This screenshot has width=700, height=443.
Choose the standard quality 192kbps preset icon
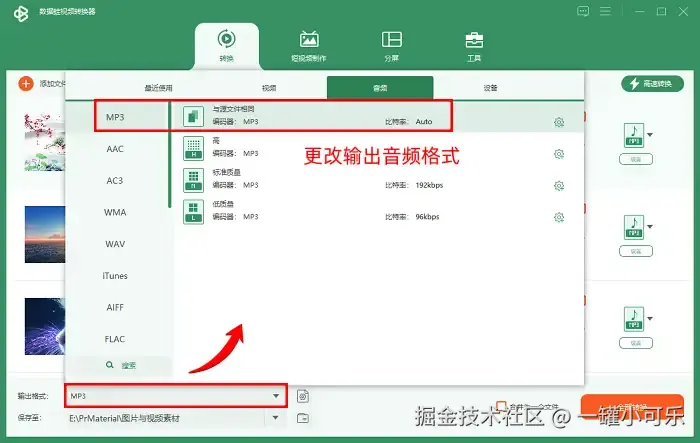193,180
